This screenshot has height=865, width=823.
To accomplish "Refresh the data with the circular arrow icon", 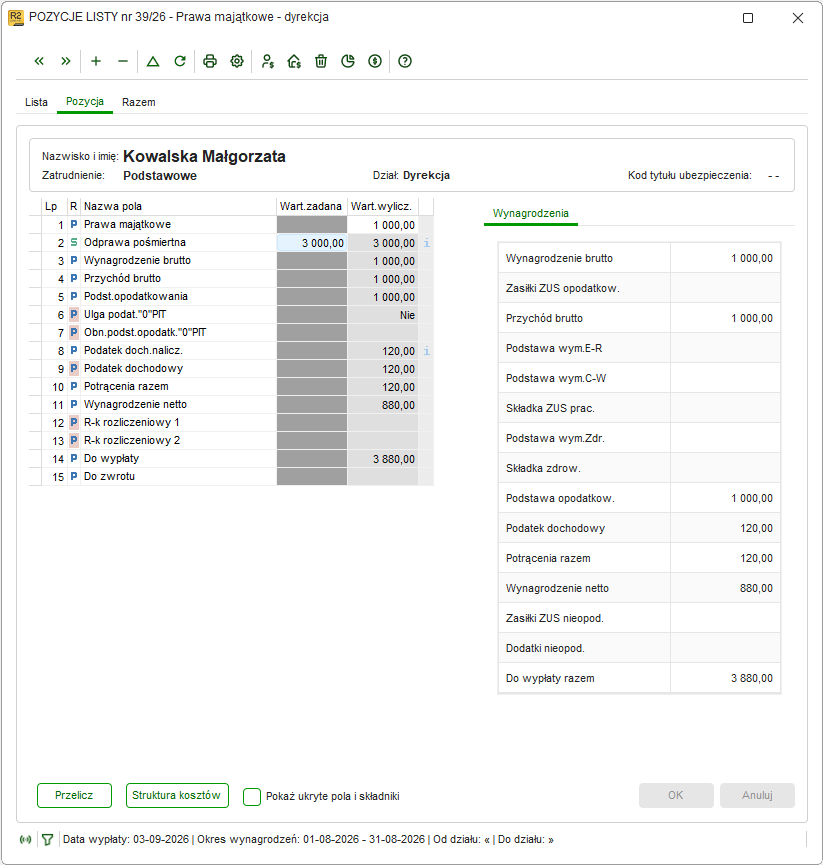I will [x=180, y=61].
